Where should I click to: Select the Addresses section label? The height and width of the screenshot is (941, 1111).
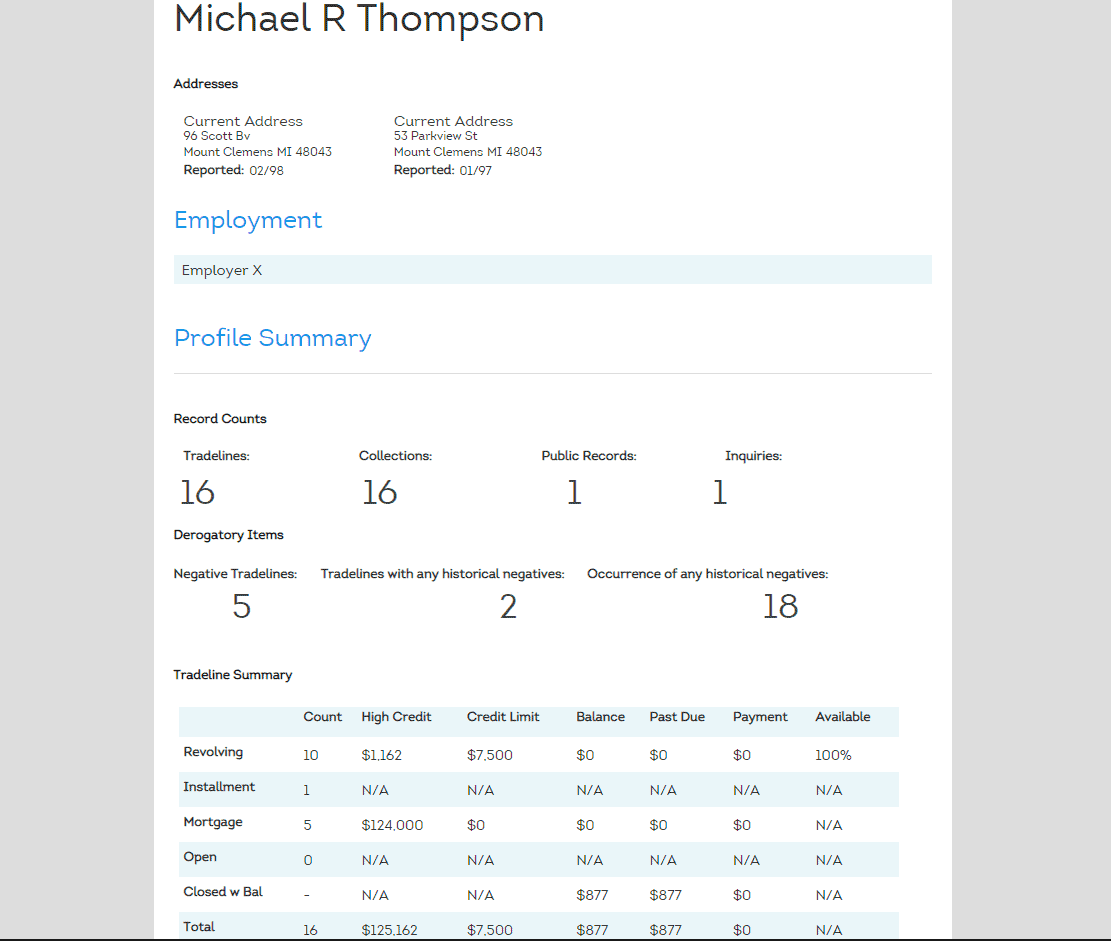(205, 84)
